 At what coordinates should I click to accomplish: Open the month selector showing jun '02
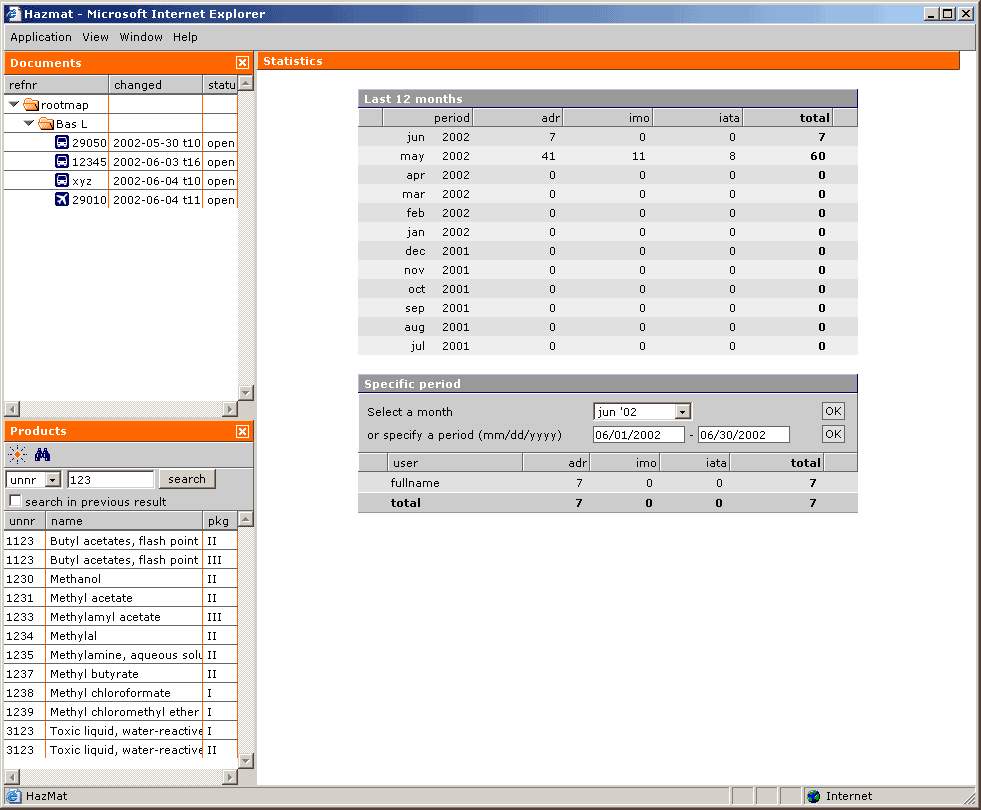(682, 412)
